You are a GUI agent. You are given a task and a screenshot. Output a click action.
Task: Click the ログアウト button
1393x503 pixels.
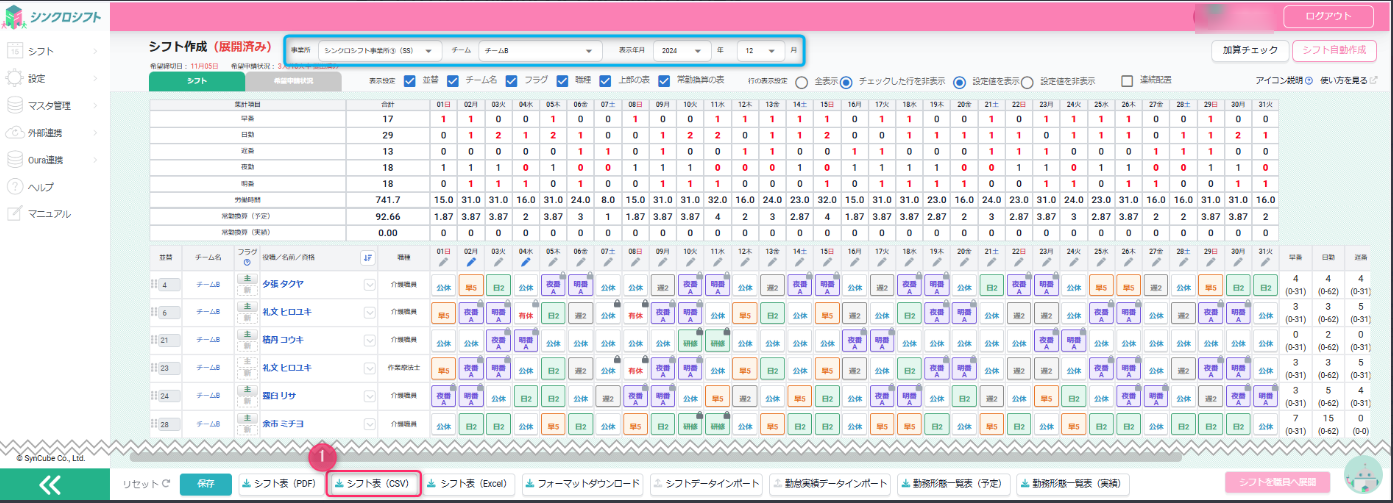tap(1330, 17)
